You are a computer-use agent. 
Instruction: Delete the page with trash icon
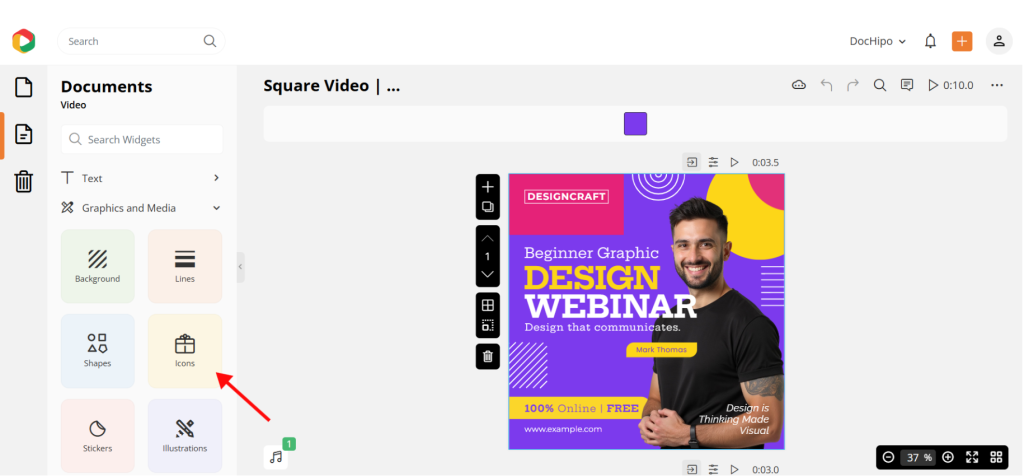[x=487, y=357]
